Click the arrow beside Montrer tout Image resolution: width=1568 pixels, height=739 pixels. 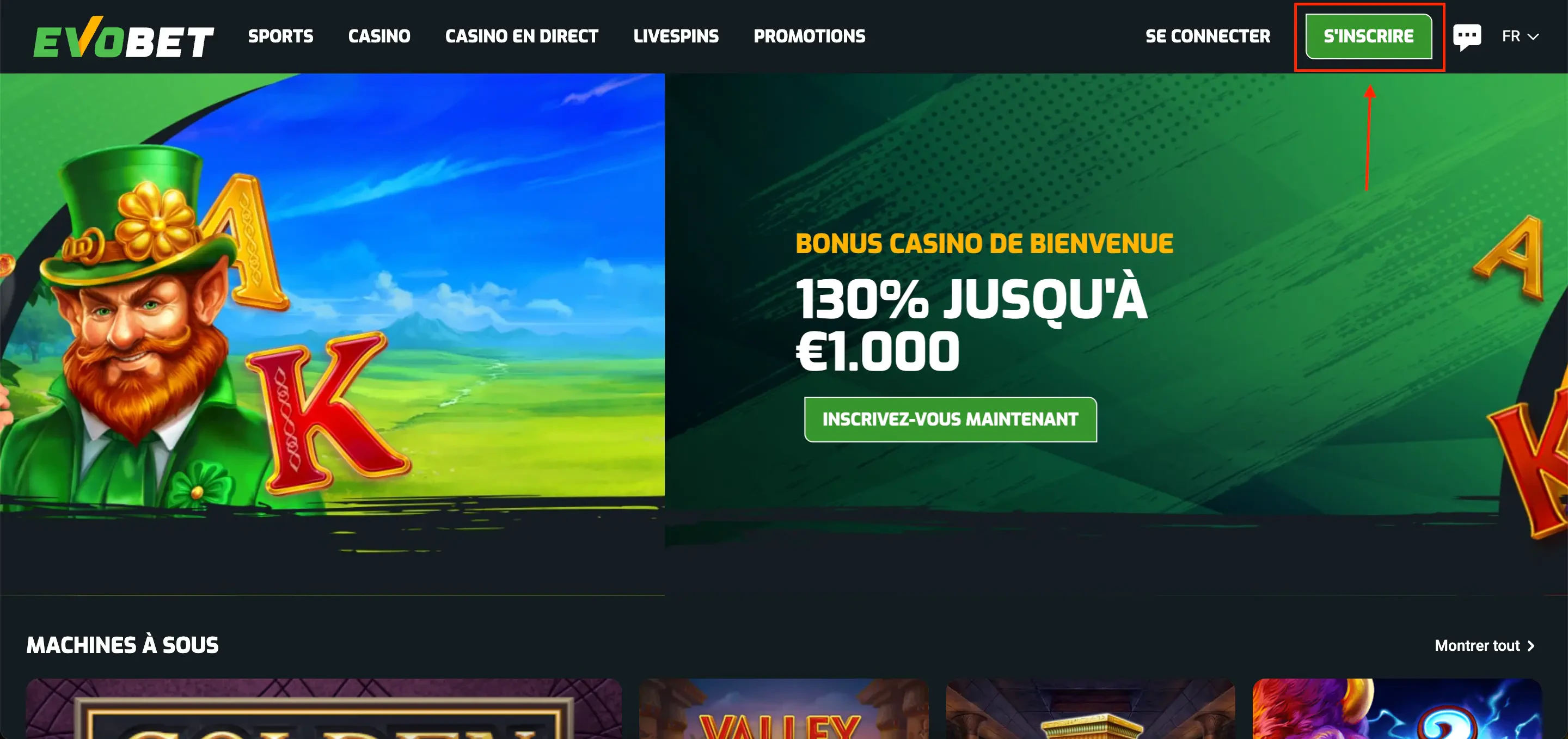pyautogui.click(x=1530, y=646)
